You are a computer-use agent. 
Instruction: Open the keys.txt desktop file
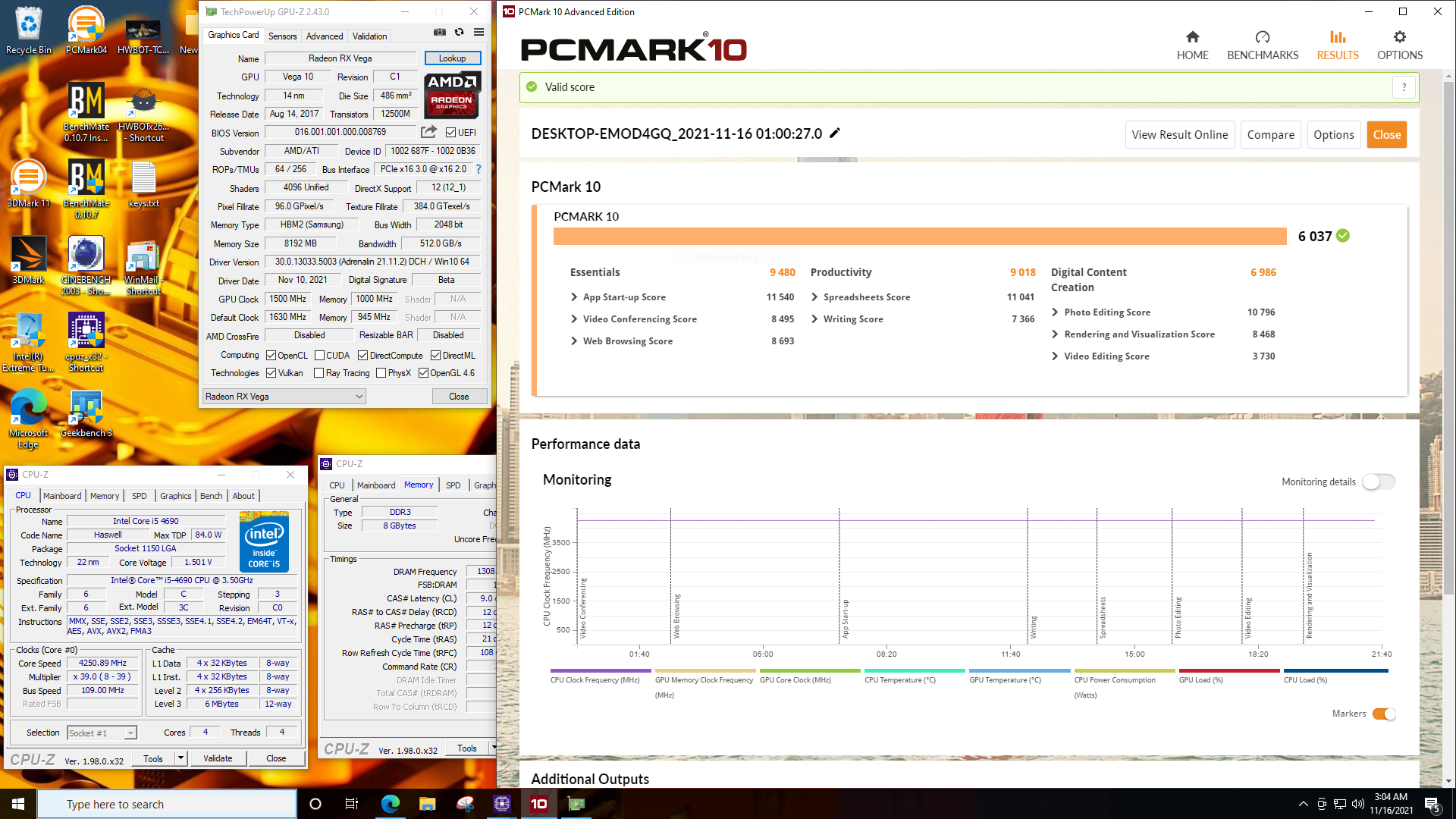143,184
